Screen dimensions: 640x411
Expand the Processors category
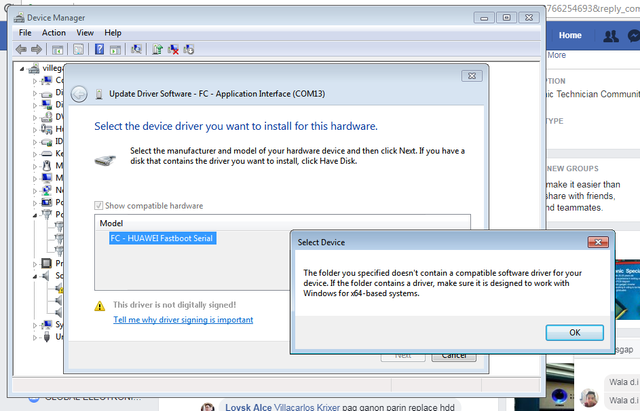(x=35, y=264)
